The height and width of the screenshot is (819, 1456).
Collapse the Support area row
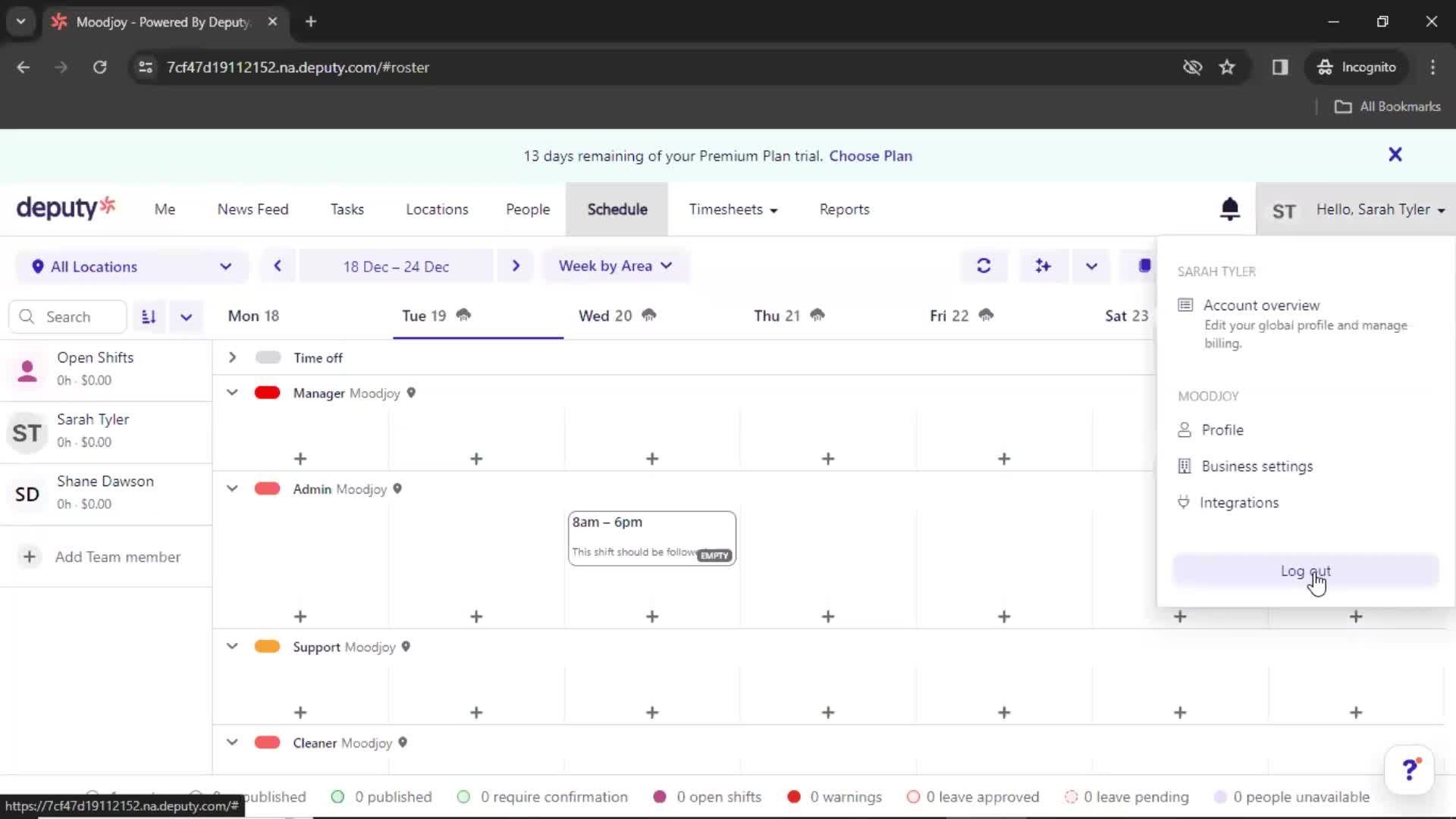[232, 647]
